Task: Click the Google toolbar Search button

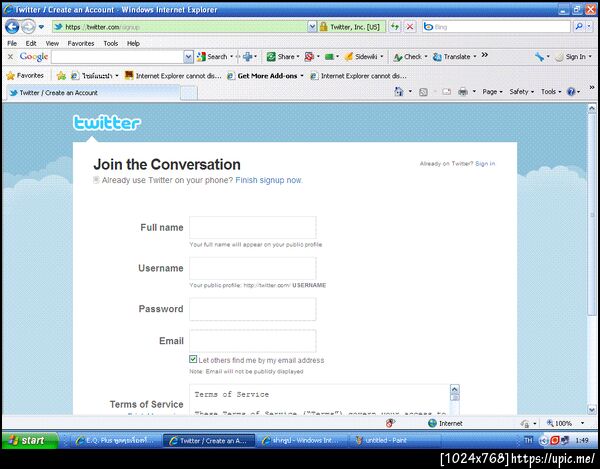Action: 212,57
